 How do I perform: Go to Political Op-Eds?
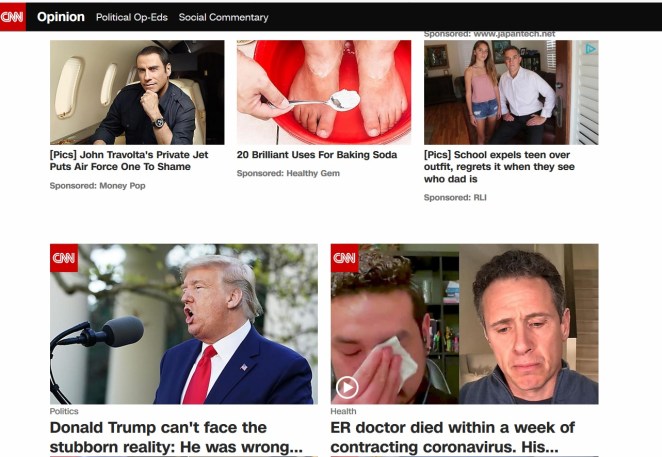click(x=132, y=17)
